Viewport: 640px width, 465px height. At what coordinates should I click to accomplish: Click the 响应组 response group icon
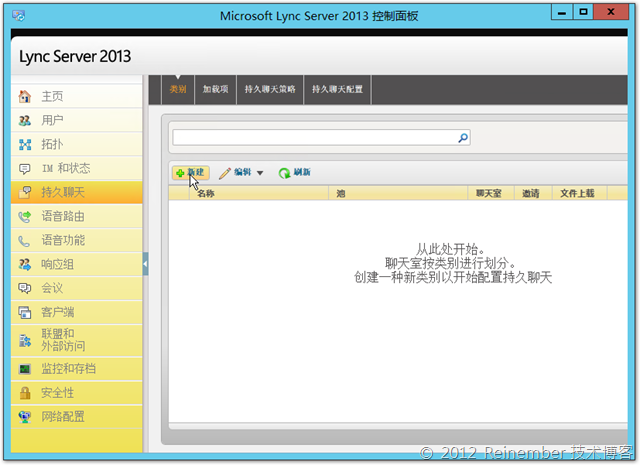coord(25,265)
